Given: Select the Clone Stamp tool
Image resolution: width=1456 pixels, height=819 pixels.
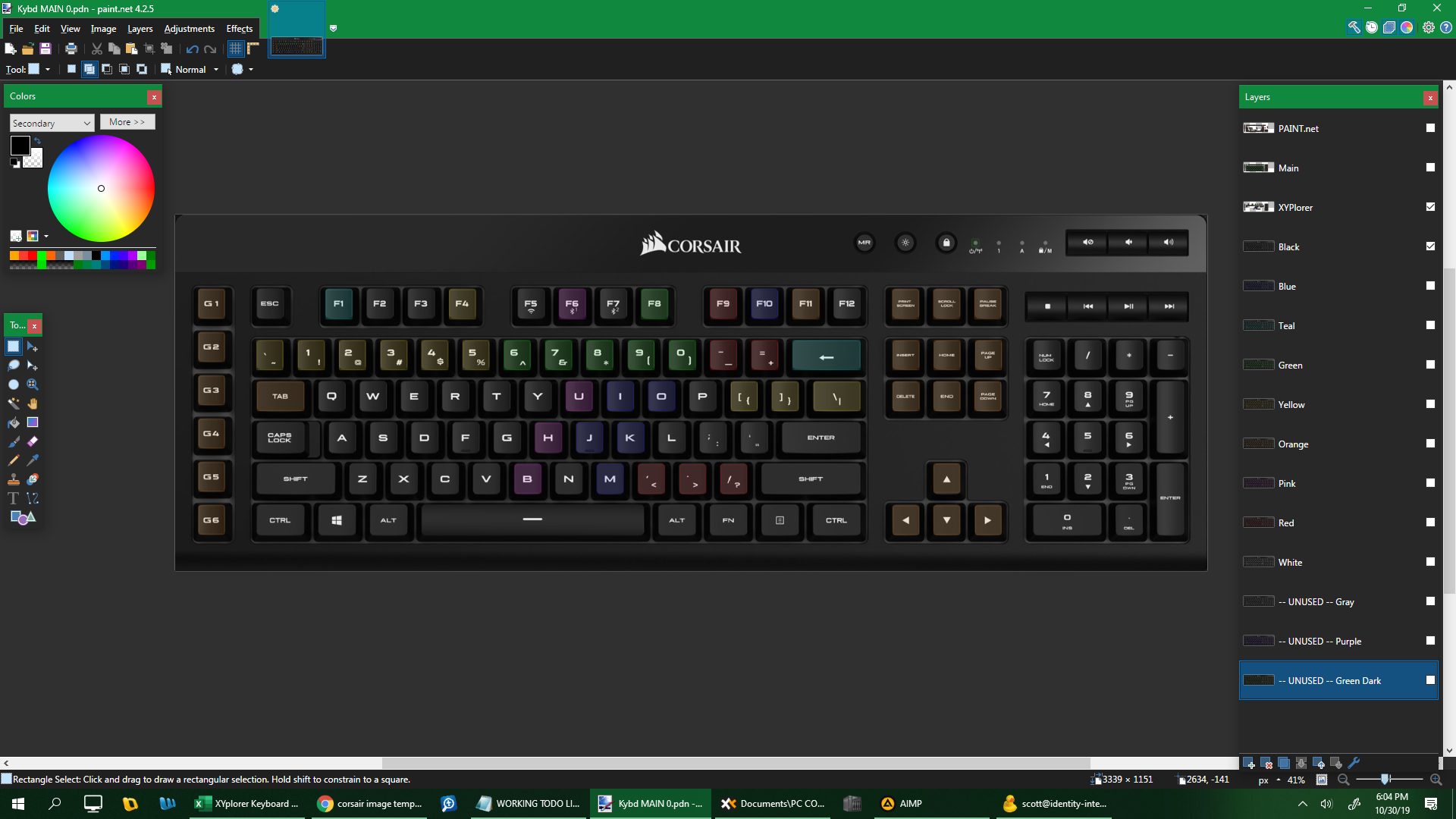Looking at the screenshot, I should tap(13, 479).
